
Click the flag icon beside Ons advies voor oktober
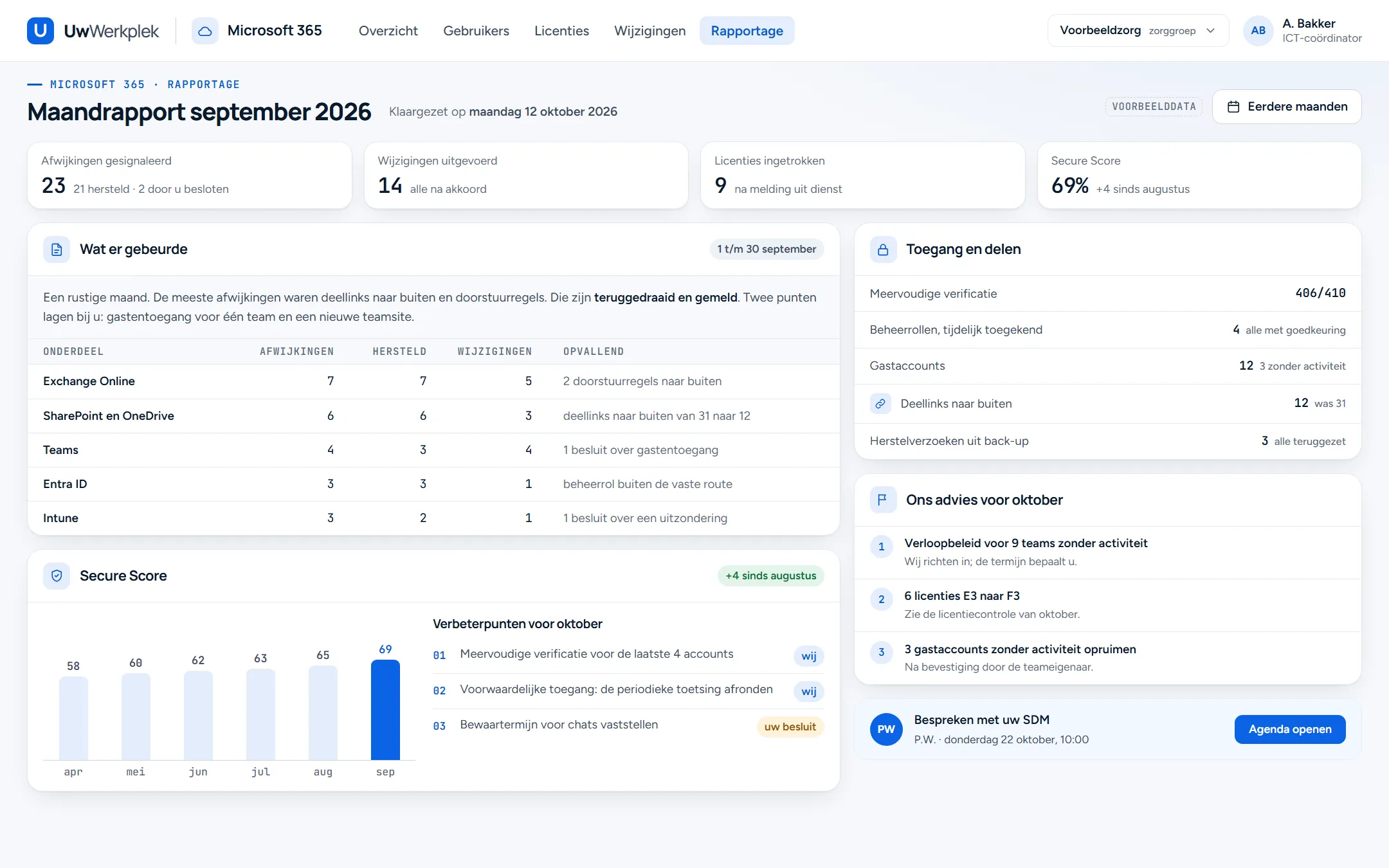pos(883,500)
